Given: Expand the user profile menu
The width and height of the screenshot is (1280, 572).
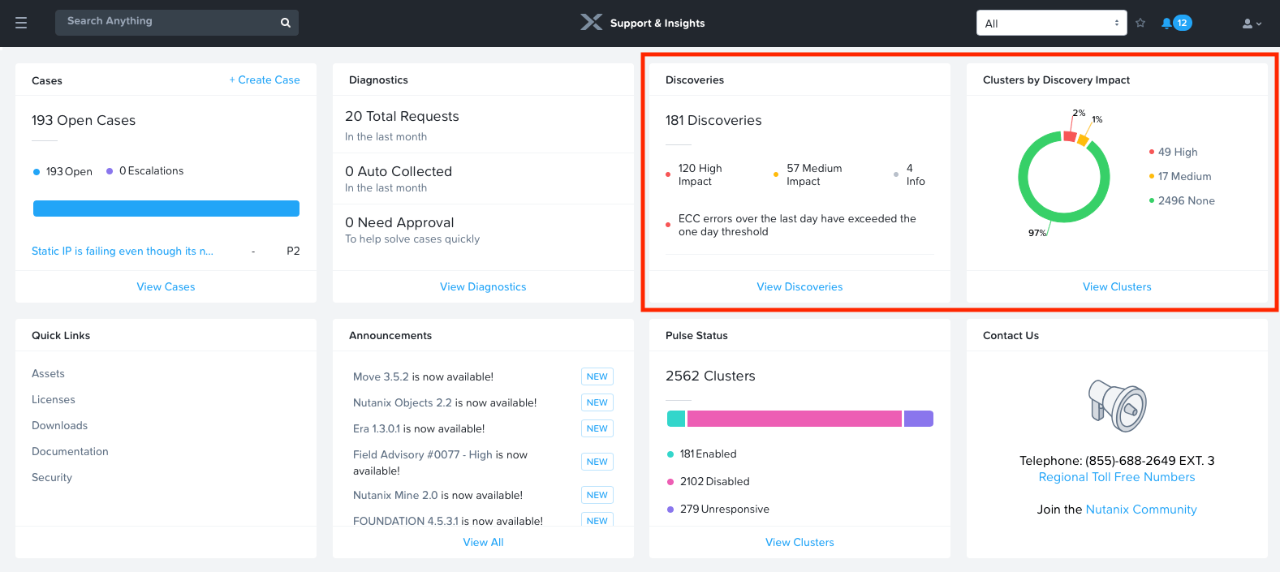Looking at the screenshot, I should (x=1251, y=23).
